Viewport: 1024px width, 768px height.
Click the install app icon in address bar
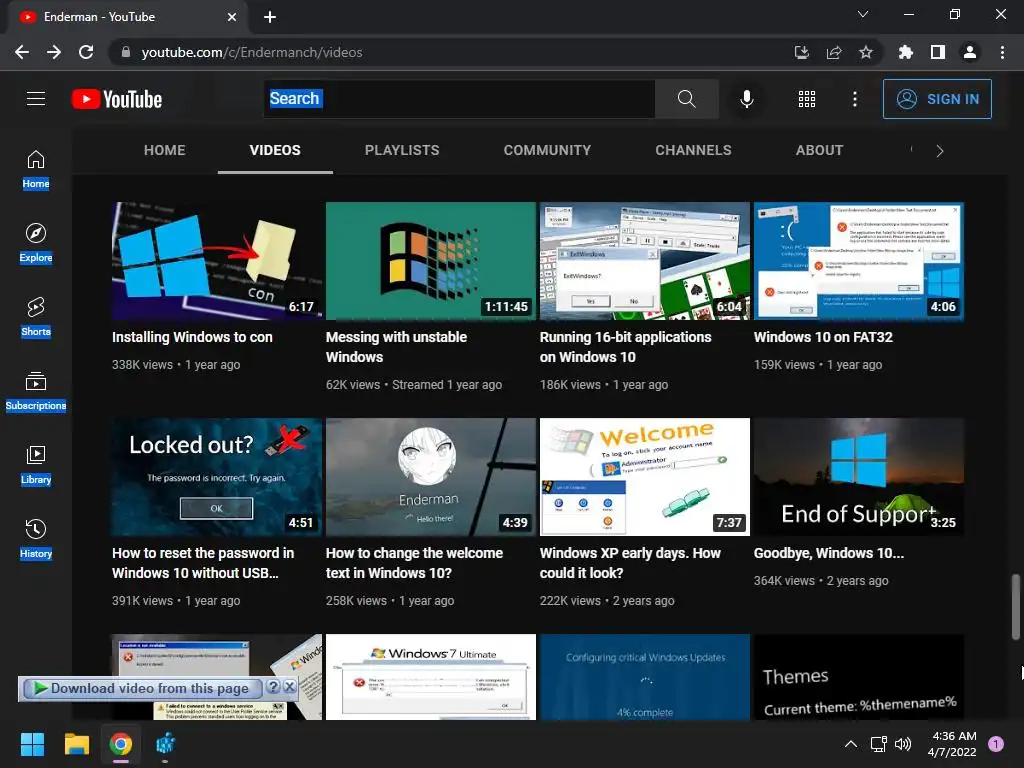click(802, 52)
